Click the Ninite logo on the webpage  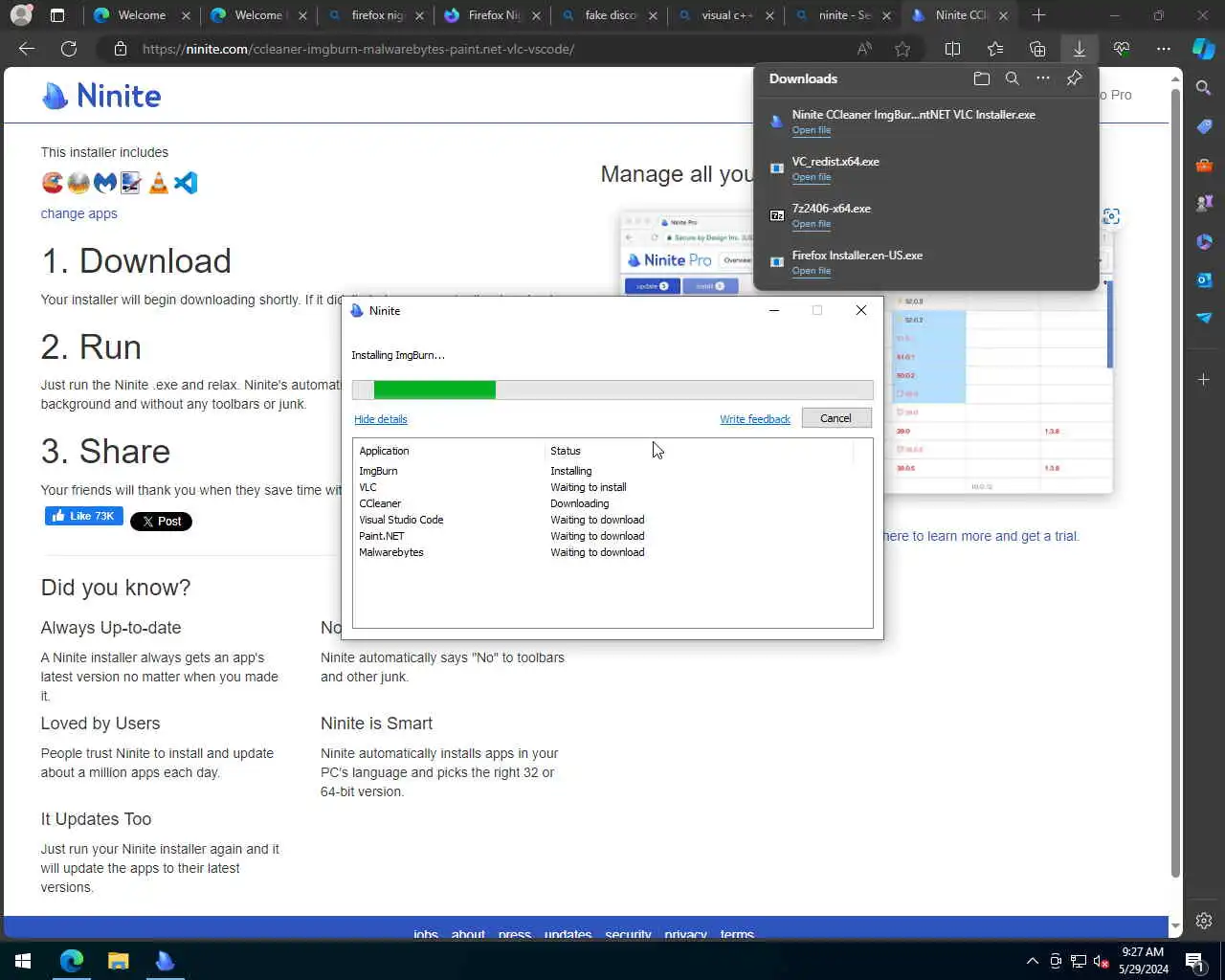[x=101, y=96]
